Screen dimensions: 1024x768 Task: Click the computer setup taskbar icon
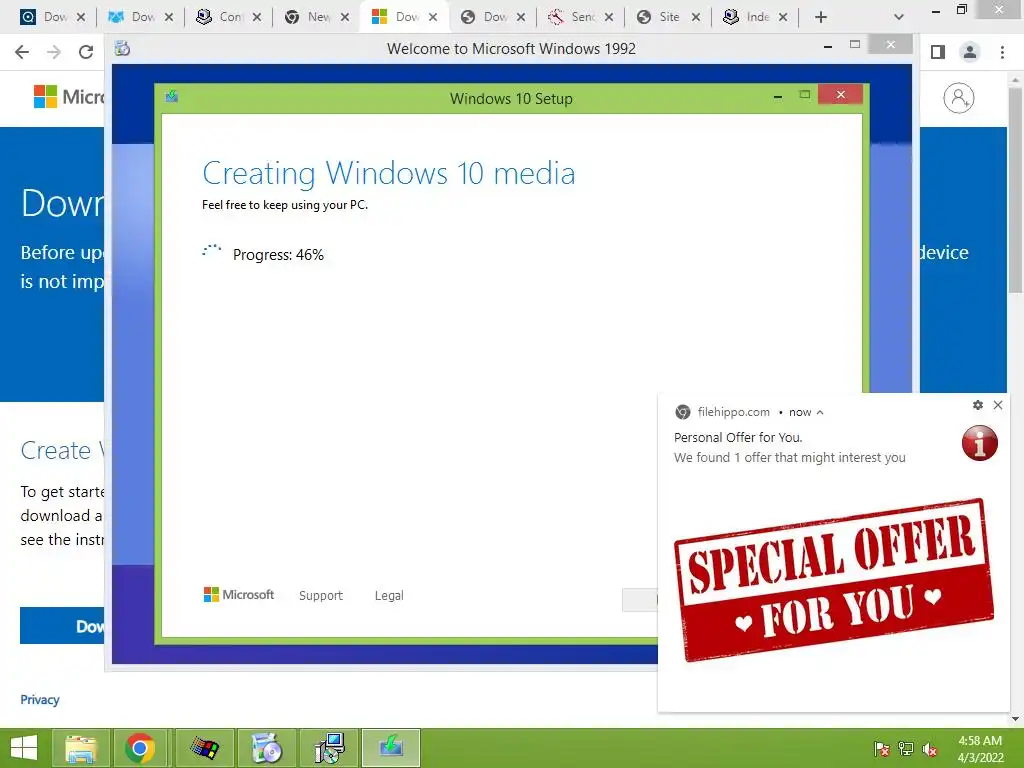(329, 748)
